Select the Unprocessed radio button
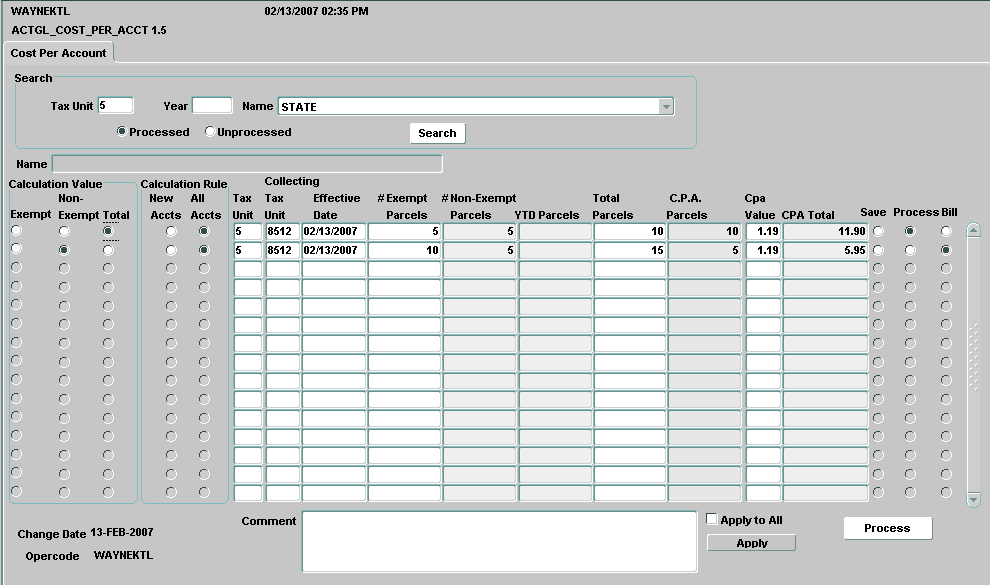Image resolution: width=990 pixels, height=585 pixels. tap(210, 132)
